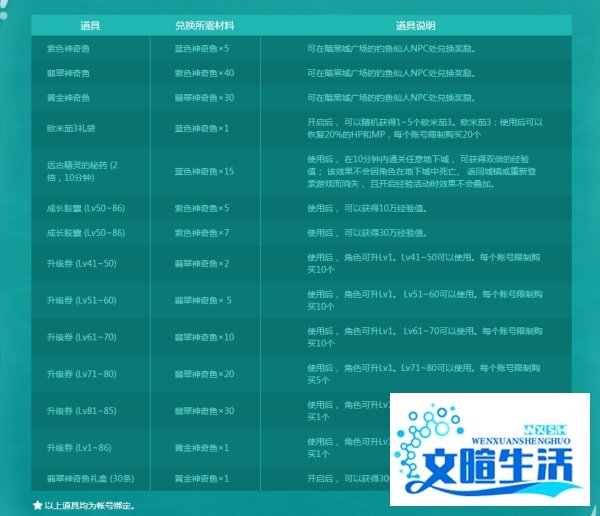Click the NPC exchange description in the 翡翠神奇鱼 row

[391, 73]
